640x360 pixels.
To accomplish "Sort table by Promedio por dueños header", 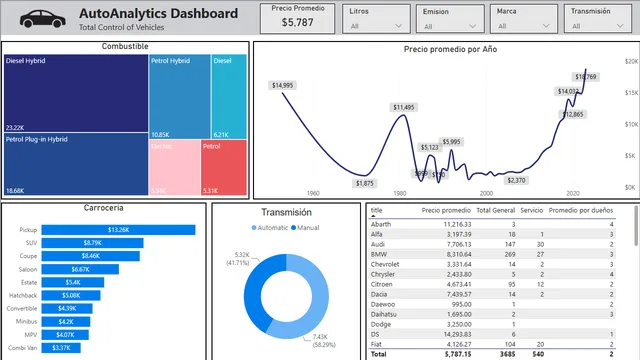I will click(580, 211).
